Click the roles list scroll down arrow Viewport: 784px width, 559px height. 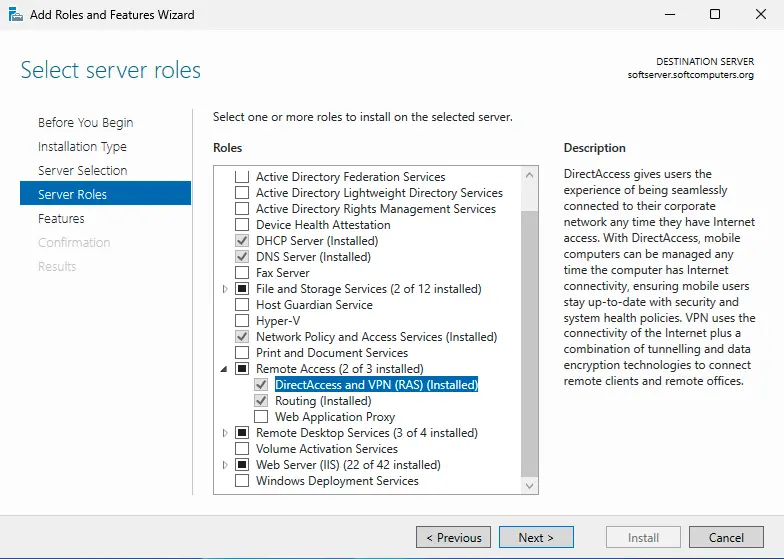coord(530,485)
